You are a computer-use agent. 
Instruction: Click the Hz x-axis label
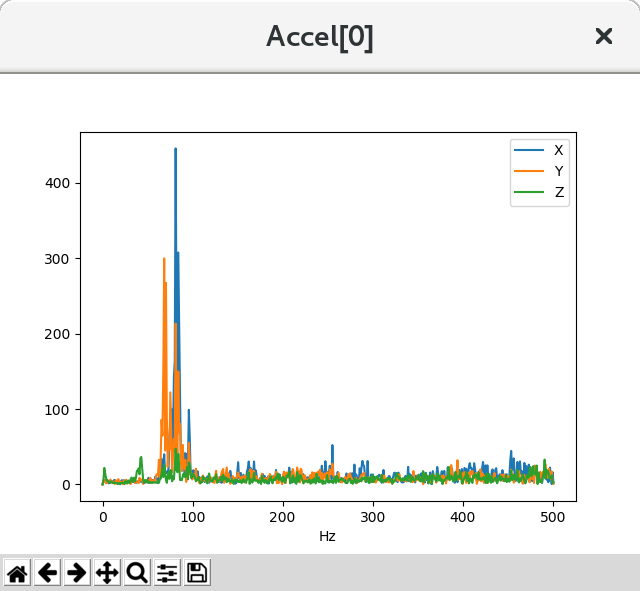click(x=327, y=537)
